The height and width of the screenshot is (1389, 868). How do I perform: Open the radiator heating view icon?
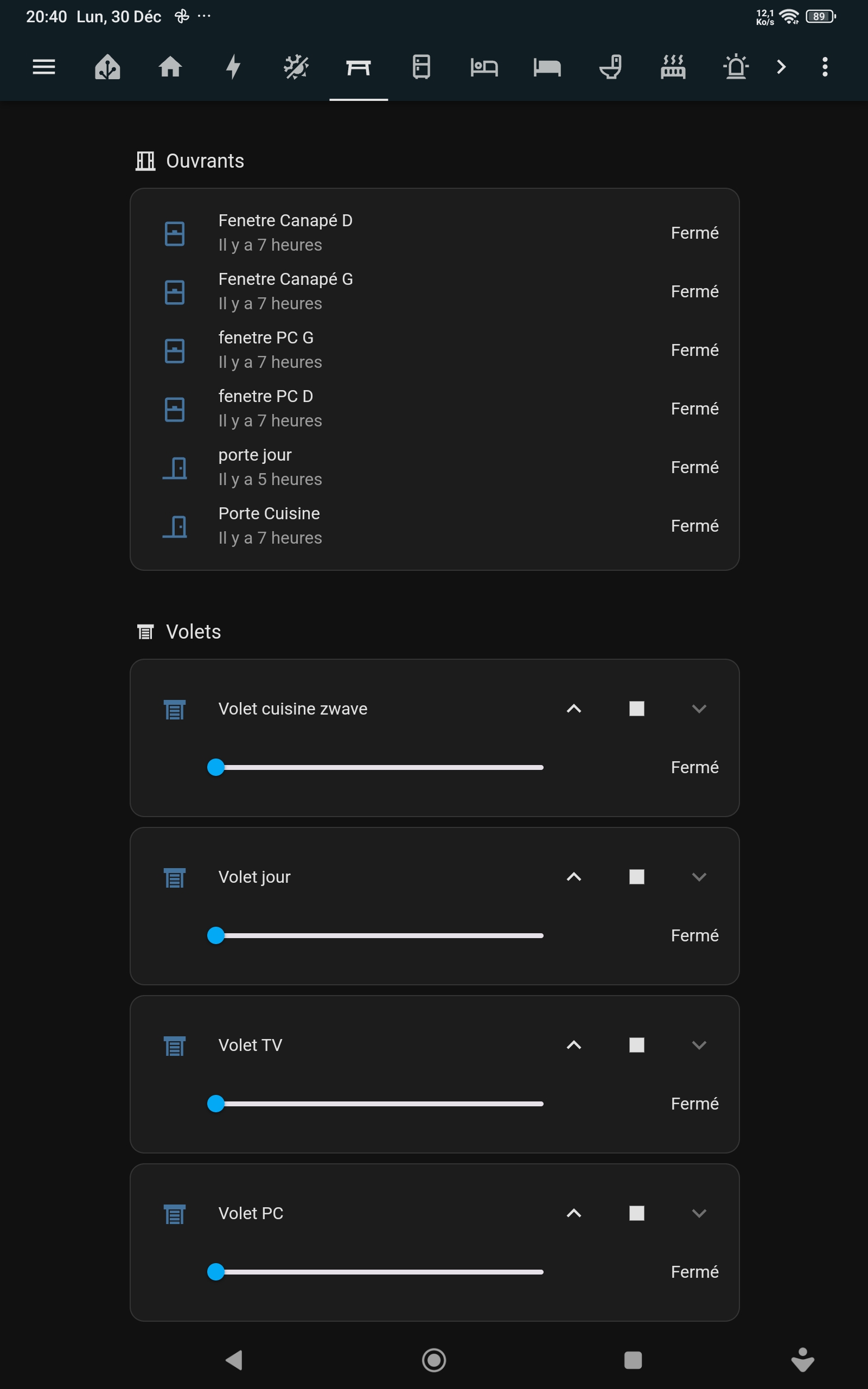[673, 67]
